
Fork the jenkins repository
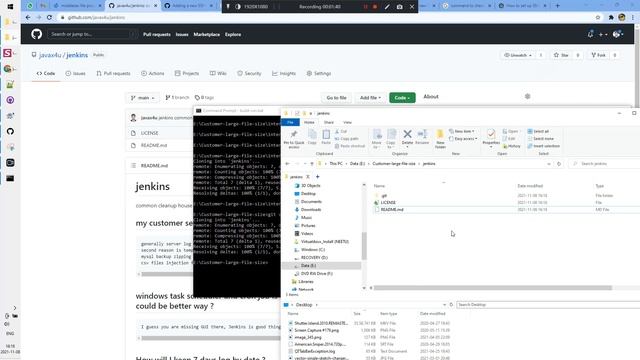click(598, 55)
